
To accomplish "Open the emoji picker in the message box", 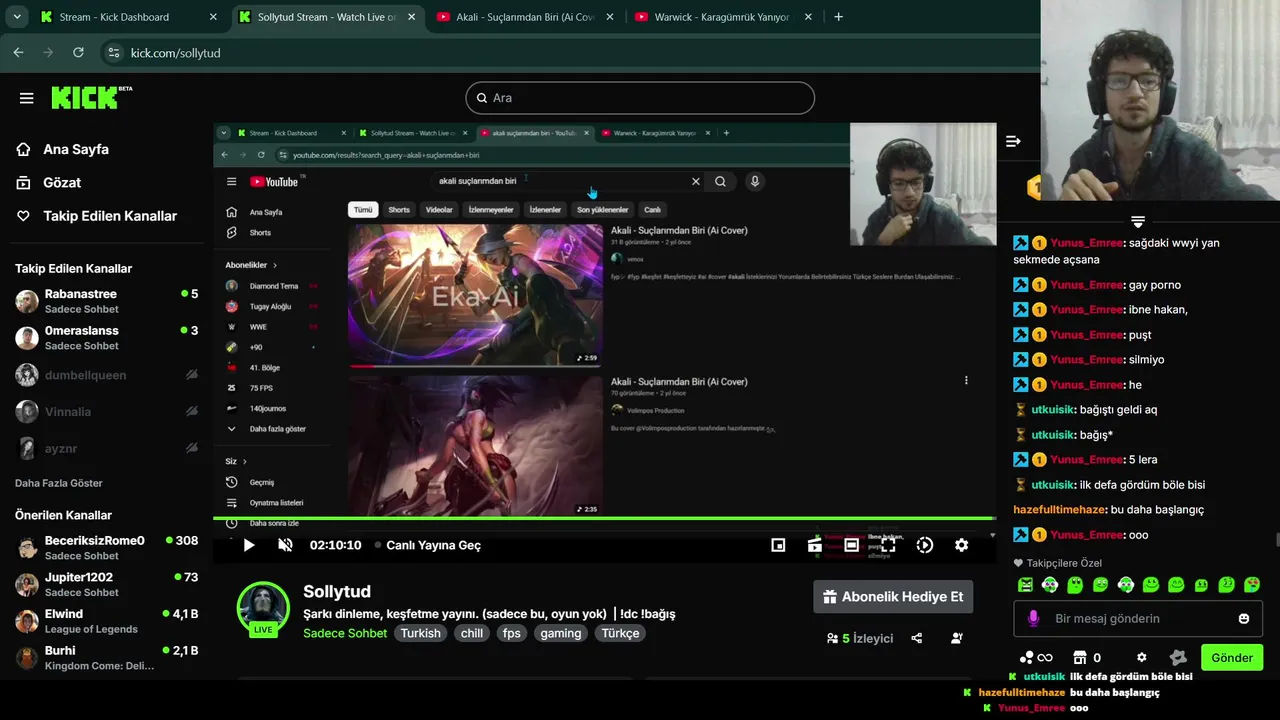I will [x=1244, y=618].
